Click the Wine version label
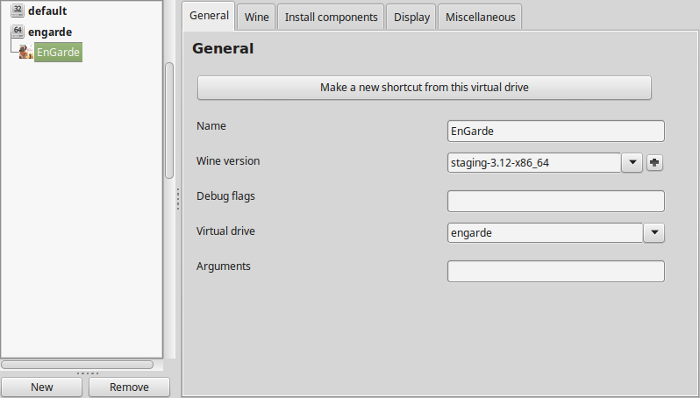The width and height of the screenshot is (700, 398). coord(228,161)
